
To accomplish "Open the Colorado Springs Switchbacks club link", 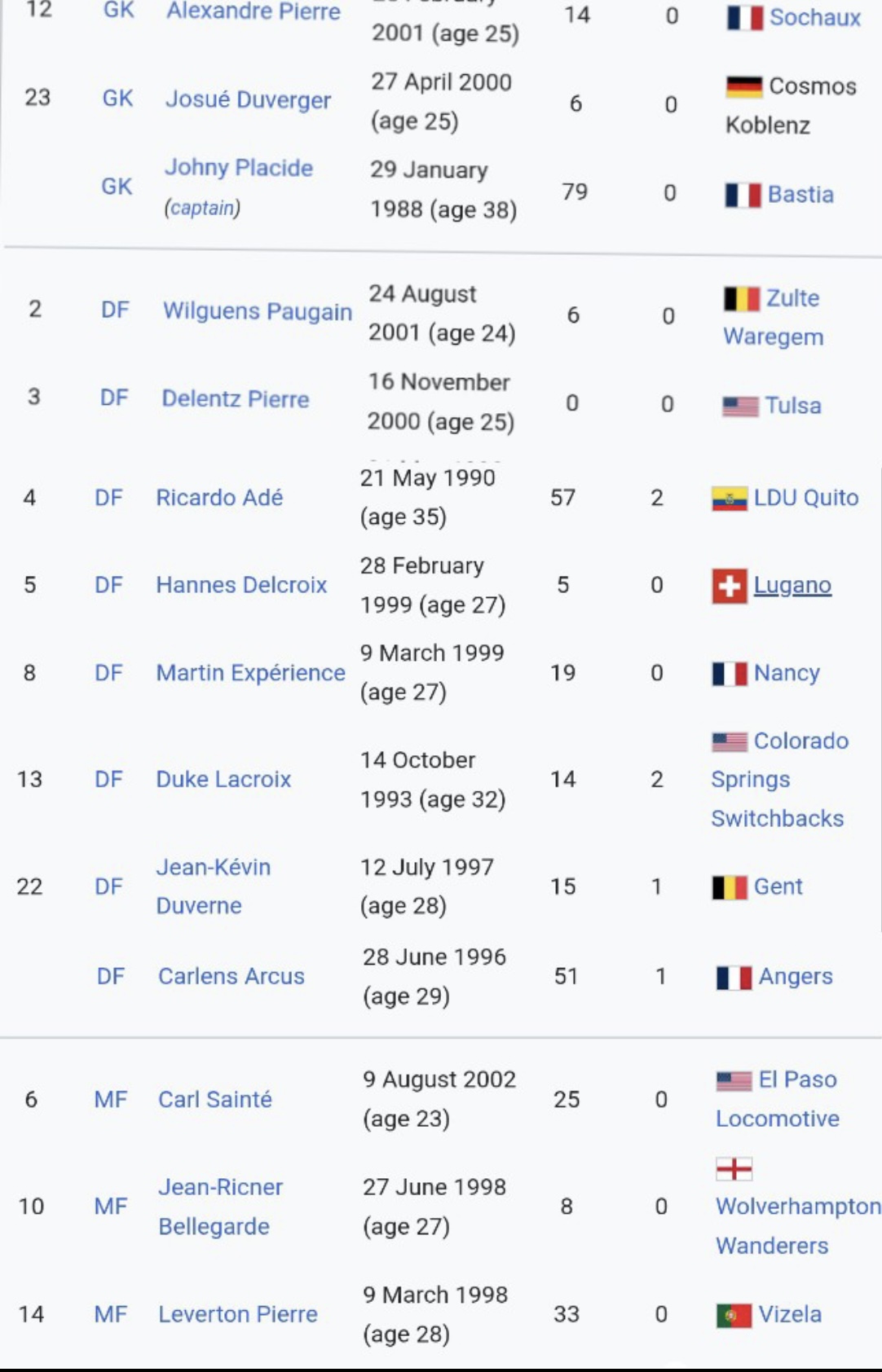I will 778,780.
